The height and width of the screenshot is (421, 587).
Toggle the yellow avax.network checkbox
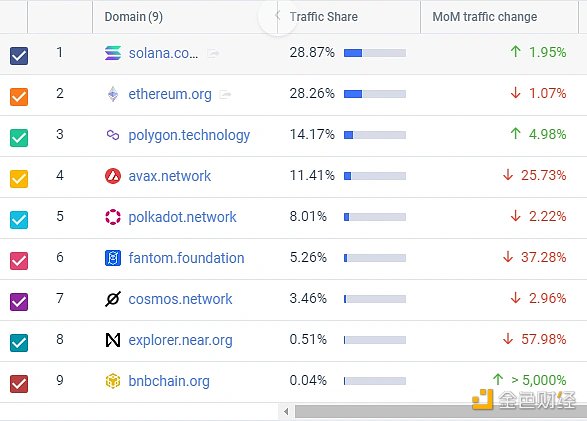coord(19,179)
